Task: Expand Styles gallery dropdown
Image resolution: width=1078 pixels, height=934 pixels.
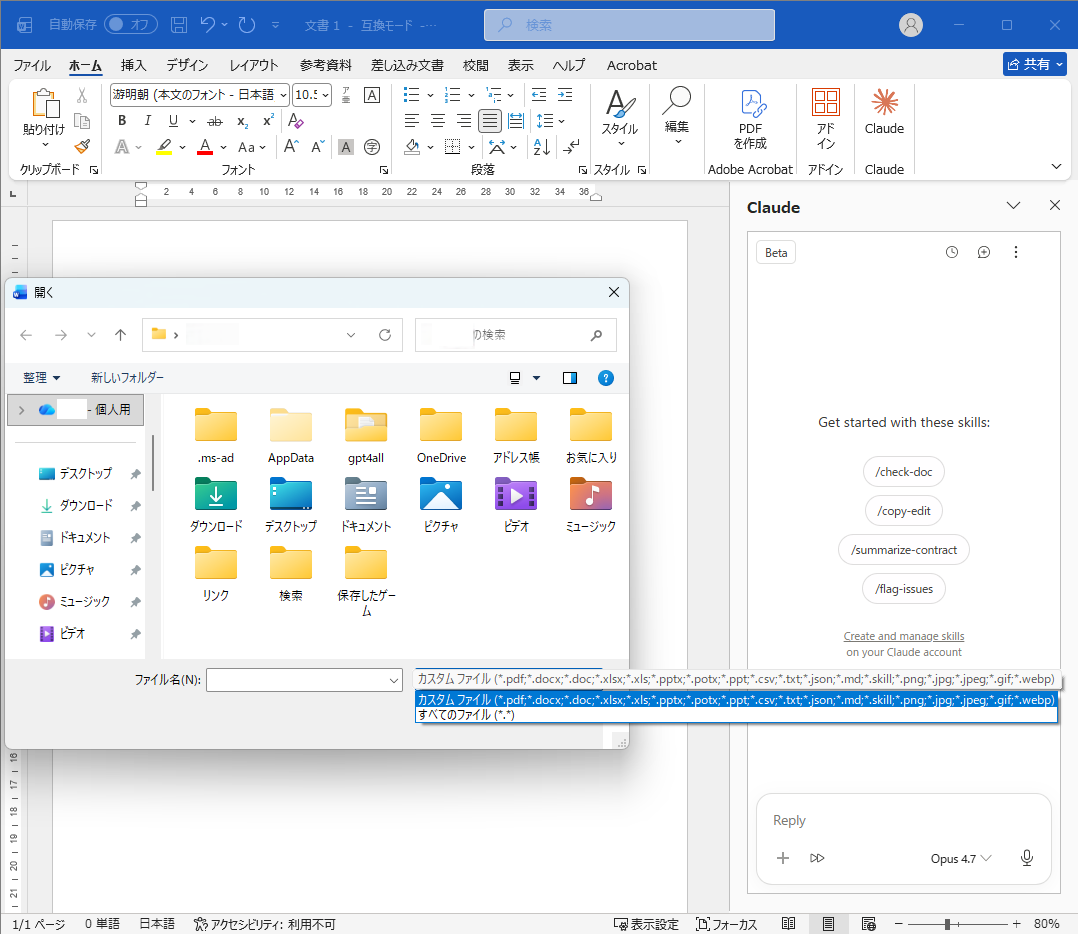Action: pyautogui.click(x=622, y=144)
